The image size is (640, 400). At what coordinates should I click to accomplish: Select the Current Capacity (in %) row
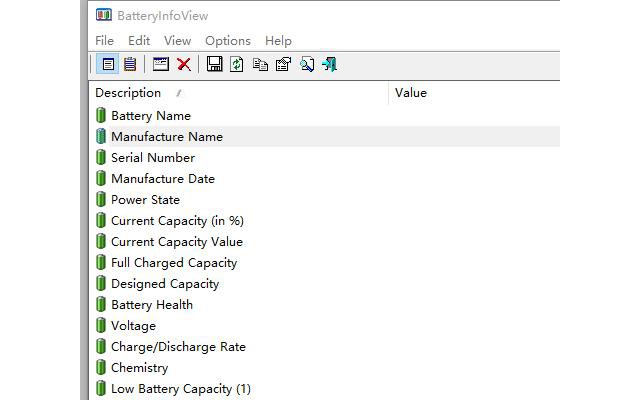point(324,220)
